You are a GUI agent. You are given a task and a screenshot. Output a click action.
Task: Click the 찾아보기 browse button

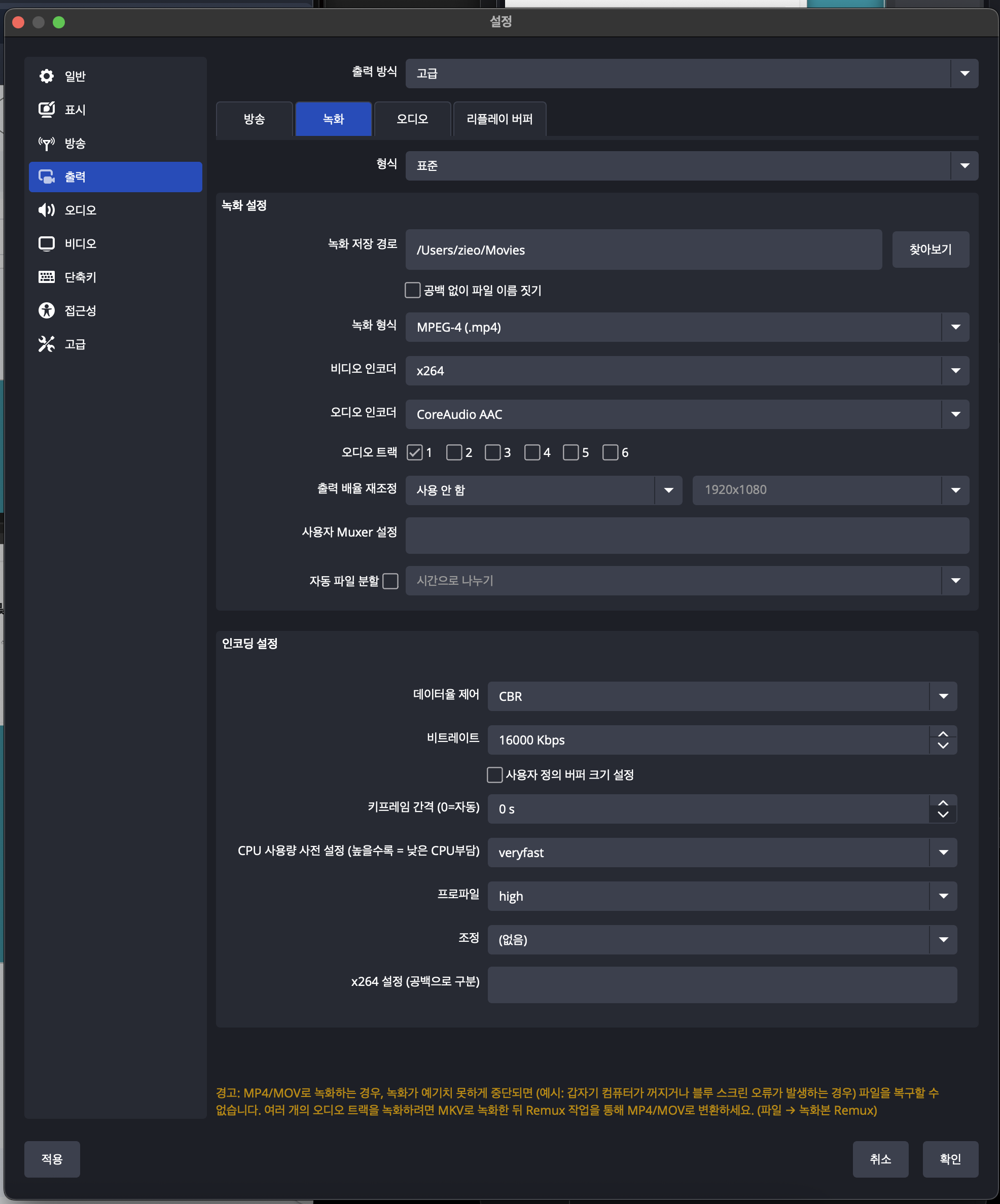pyautogui.click(x=930, y=250)
